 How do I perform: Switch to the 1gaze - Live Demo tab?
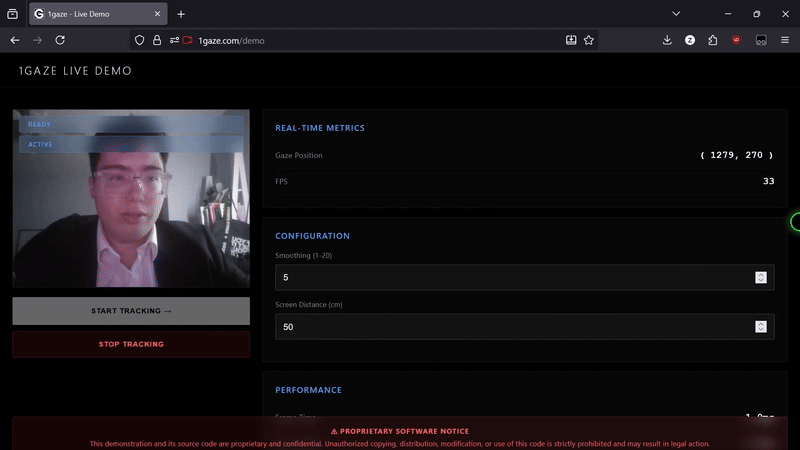[96, 14]
